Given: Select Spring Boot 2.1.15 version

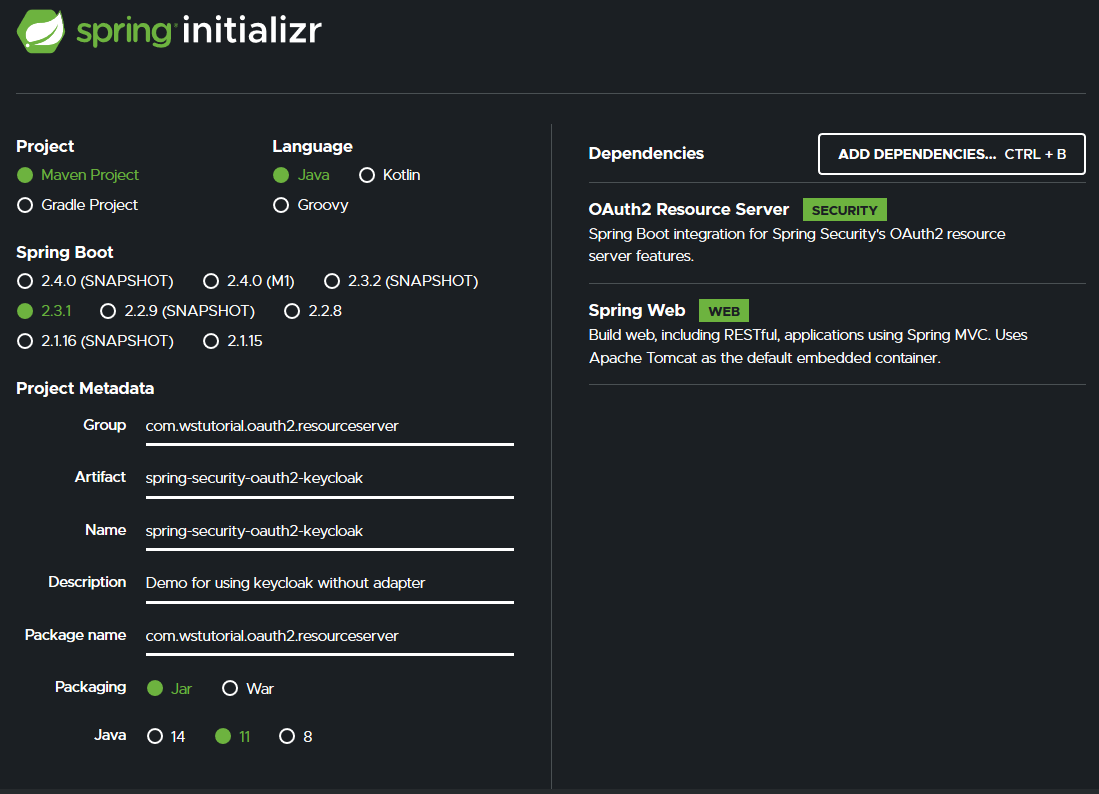Looking at the screenshot, I should click(211, 341).
